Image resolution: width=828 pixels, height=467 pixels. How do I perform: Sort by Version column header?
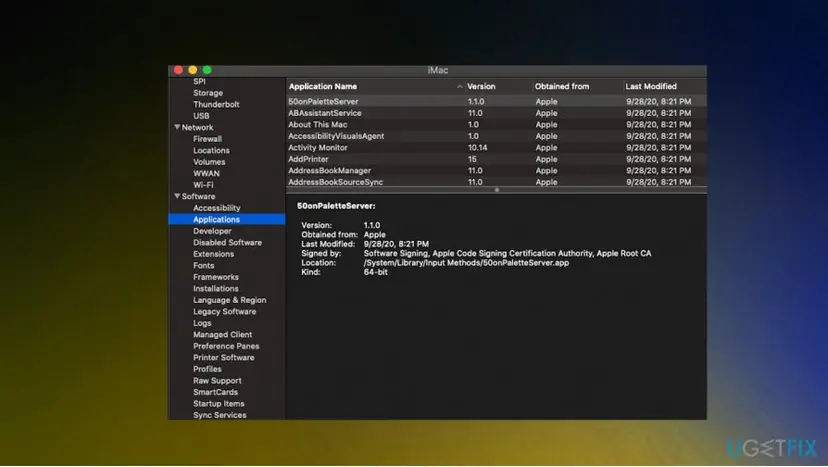tap(481, 86)
